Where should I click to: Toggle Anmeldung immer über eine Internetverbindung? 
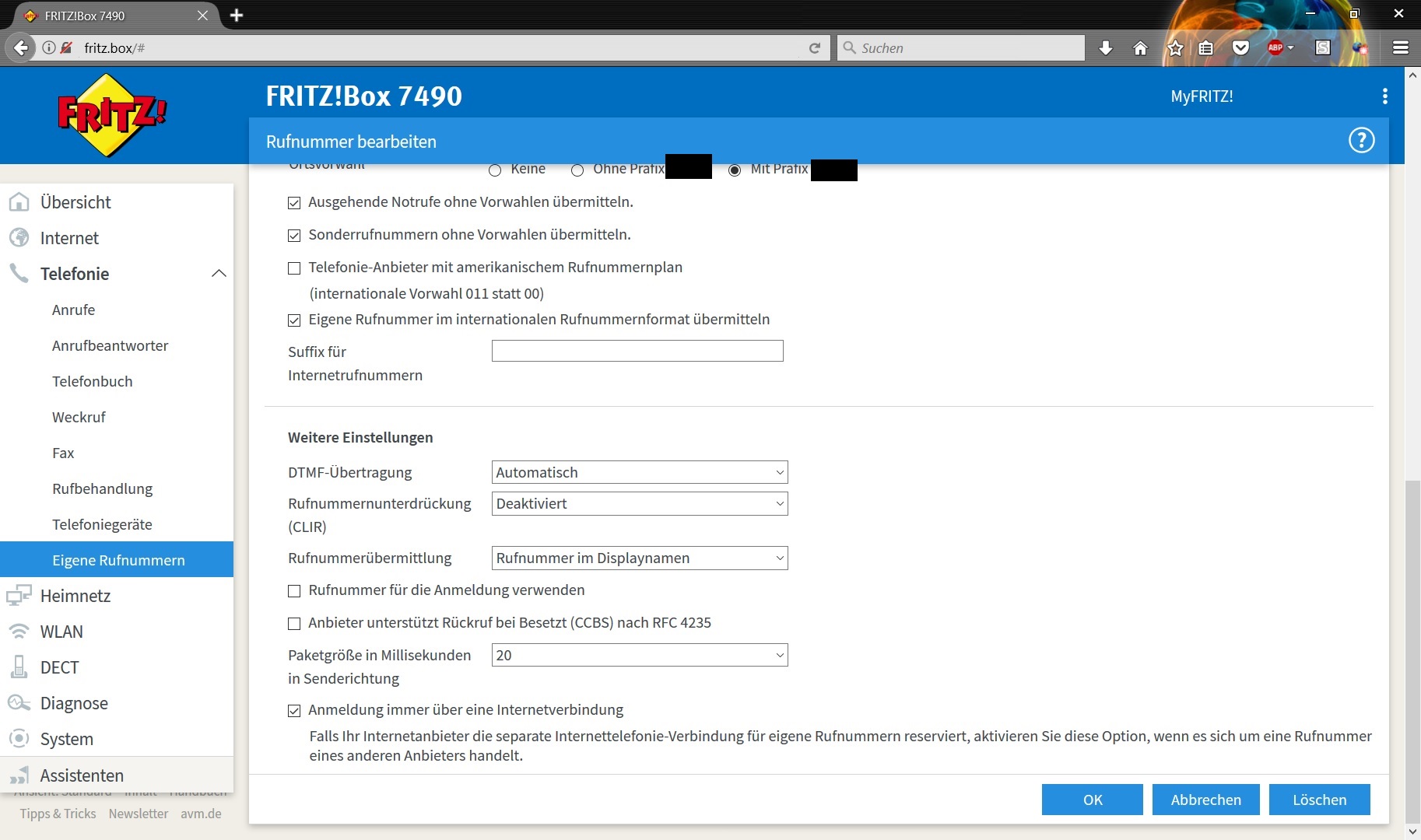[294, 711]
